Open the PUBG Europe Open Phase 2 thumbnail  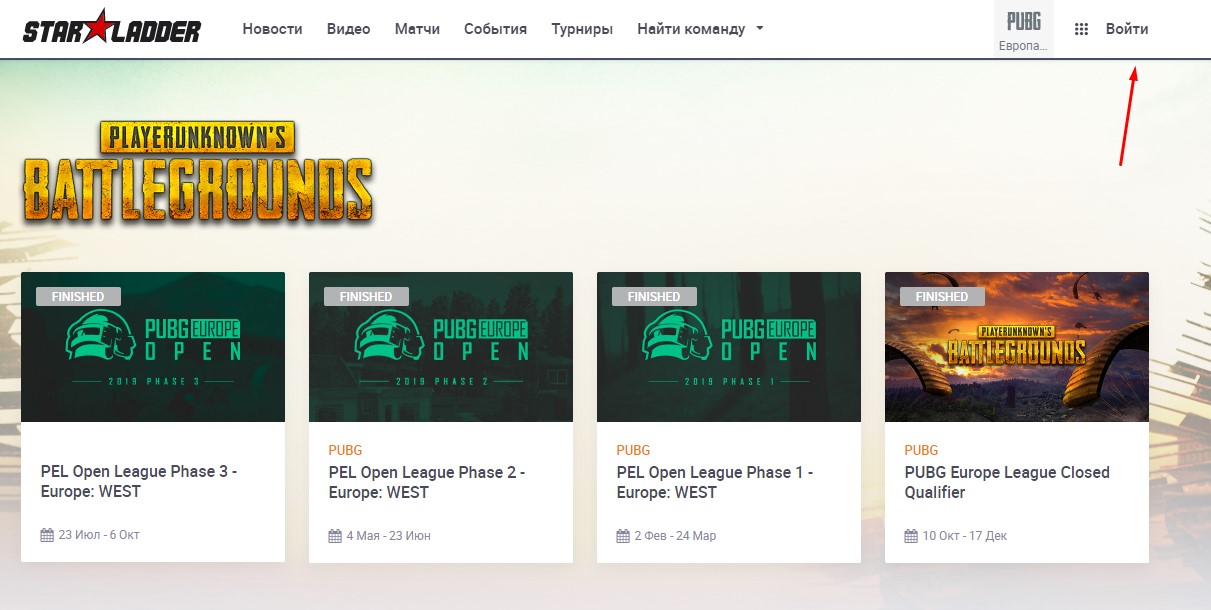pyautogui.click(x=441, y=347)
